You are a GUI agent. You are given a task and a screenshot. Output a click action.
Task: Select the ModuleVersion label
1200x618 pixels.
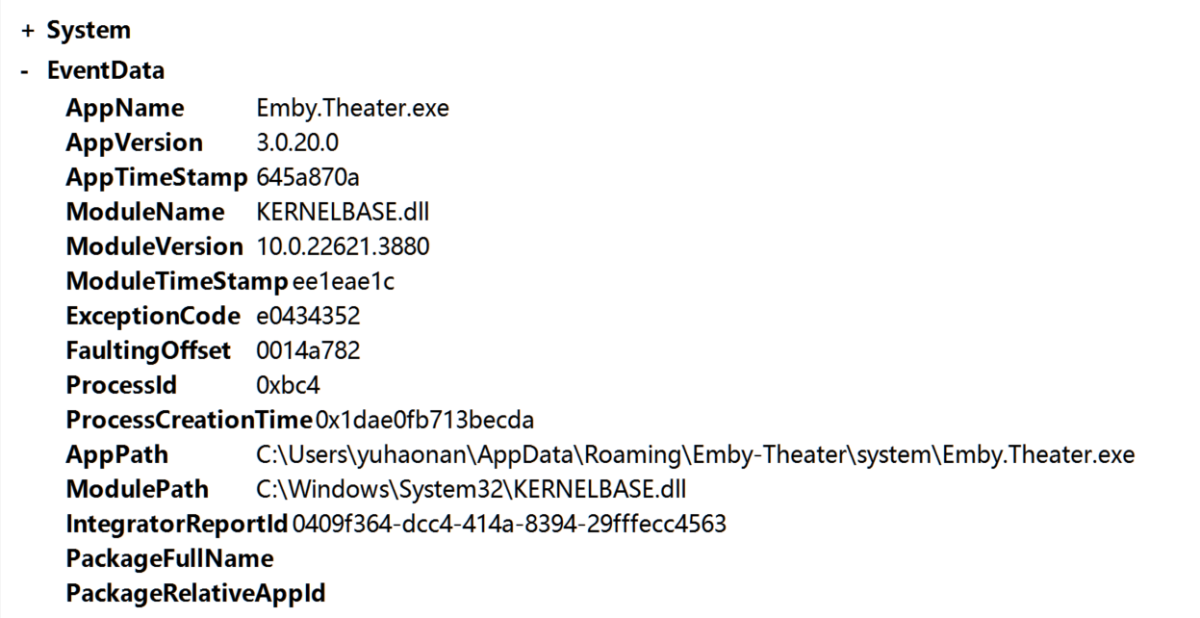click(x=153, y=247)
